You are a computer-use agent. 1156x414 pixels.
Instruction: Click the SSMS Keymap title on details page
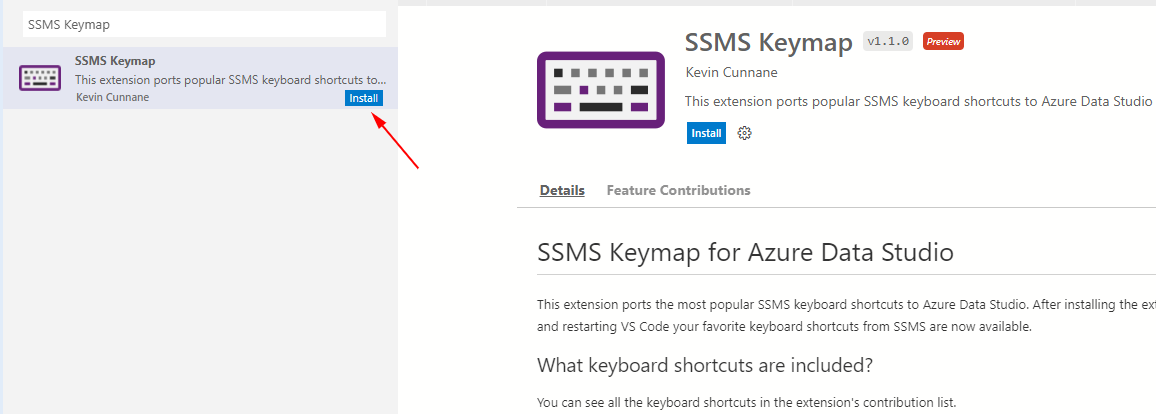(x=769, y=42)
